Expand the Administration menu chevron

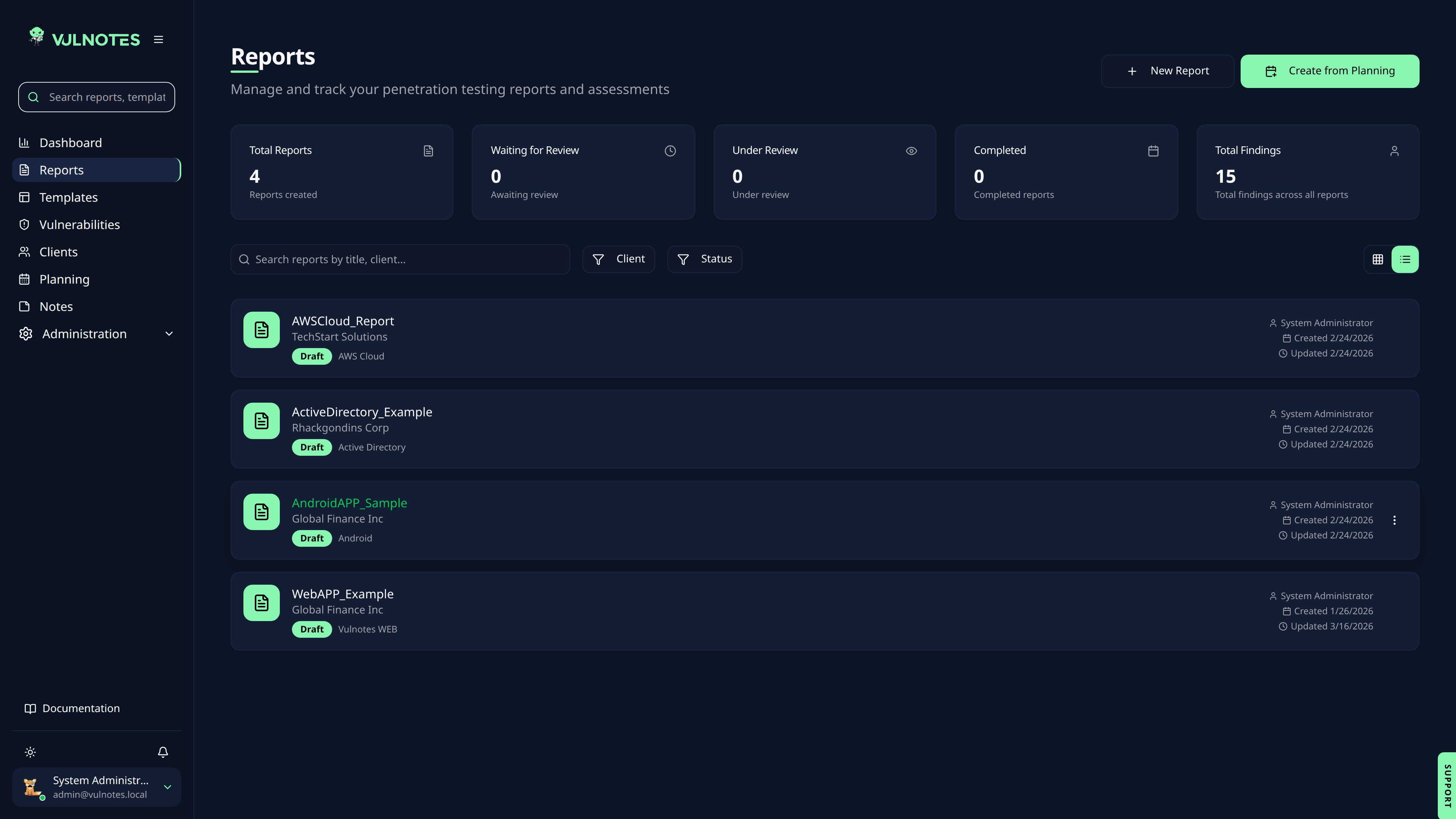[169, 334]
